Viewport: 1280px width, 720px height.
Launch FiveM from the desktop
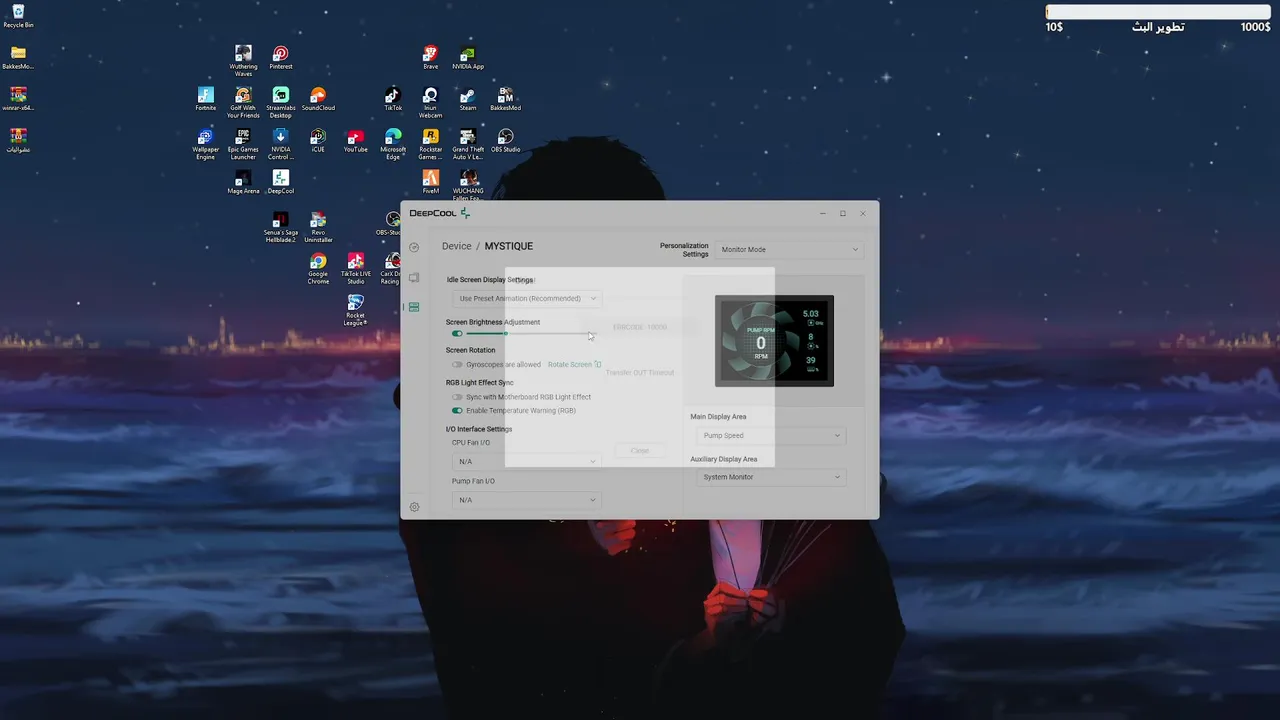(430, 182)
